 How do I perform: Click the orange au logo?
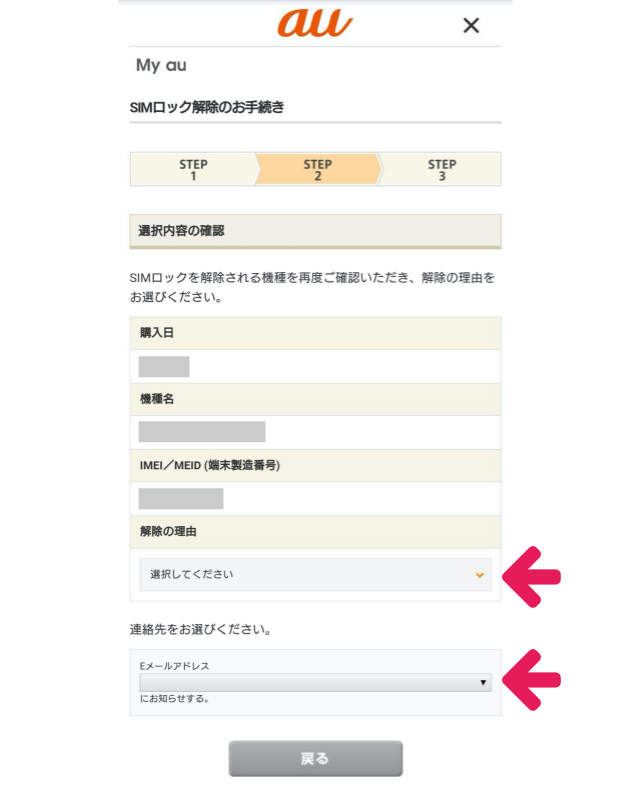(x=315, y=24)
